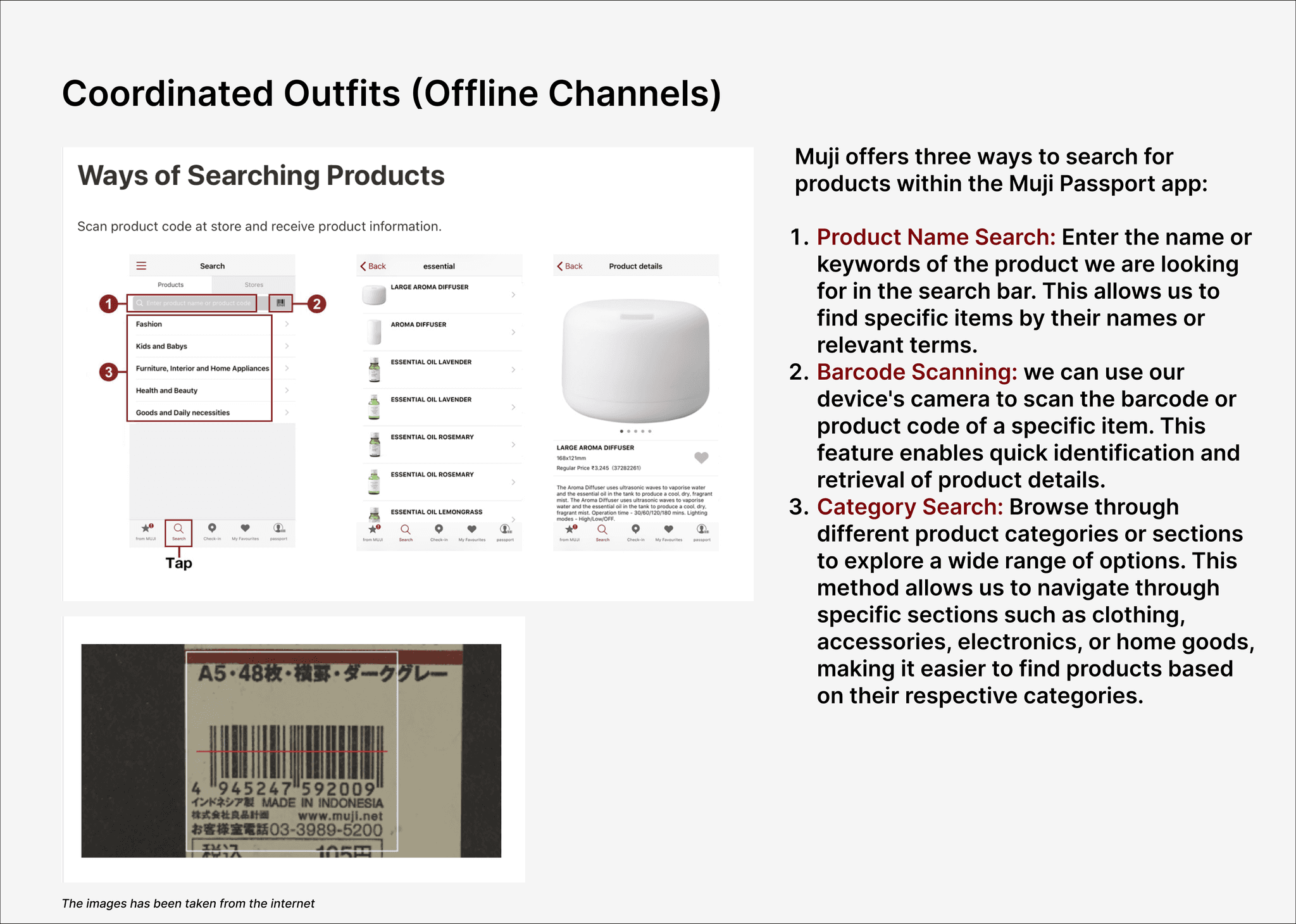Select the LARGE AROMA DIFFUSER result name
The image size is (1296, 924).
click(x=430, y=287)
